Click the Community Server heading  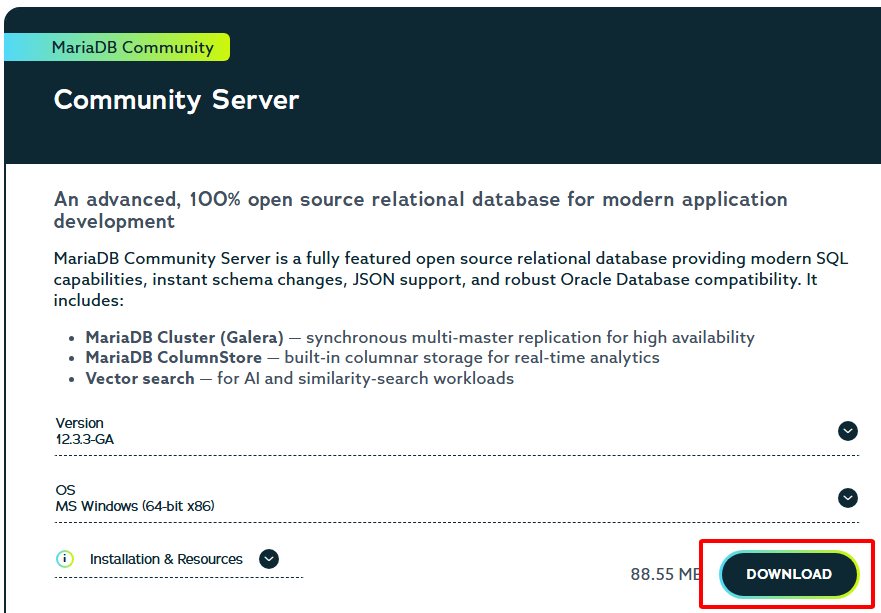click(176, 100)
